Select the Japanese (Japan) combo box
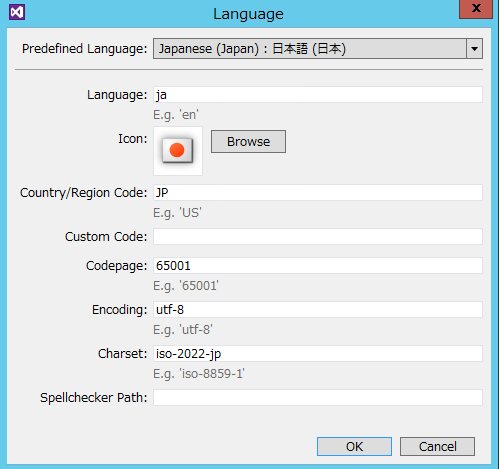The height and width of the screenshot is (469, 499). pyautogui.click(x=318, y=49)
